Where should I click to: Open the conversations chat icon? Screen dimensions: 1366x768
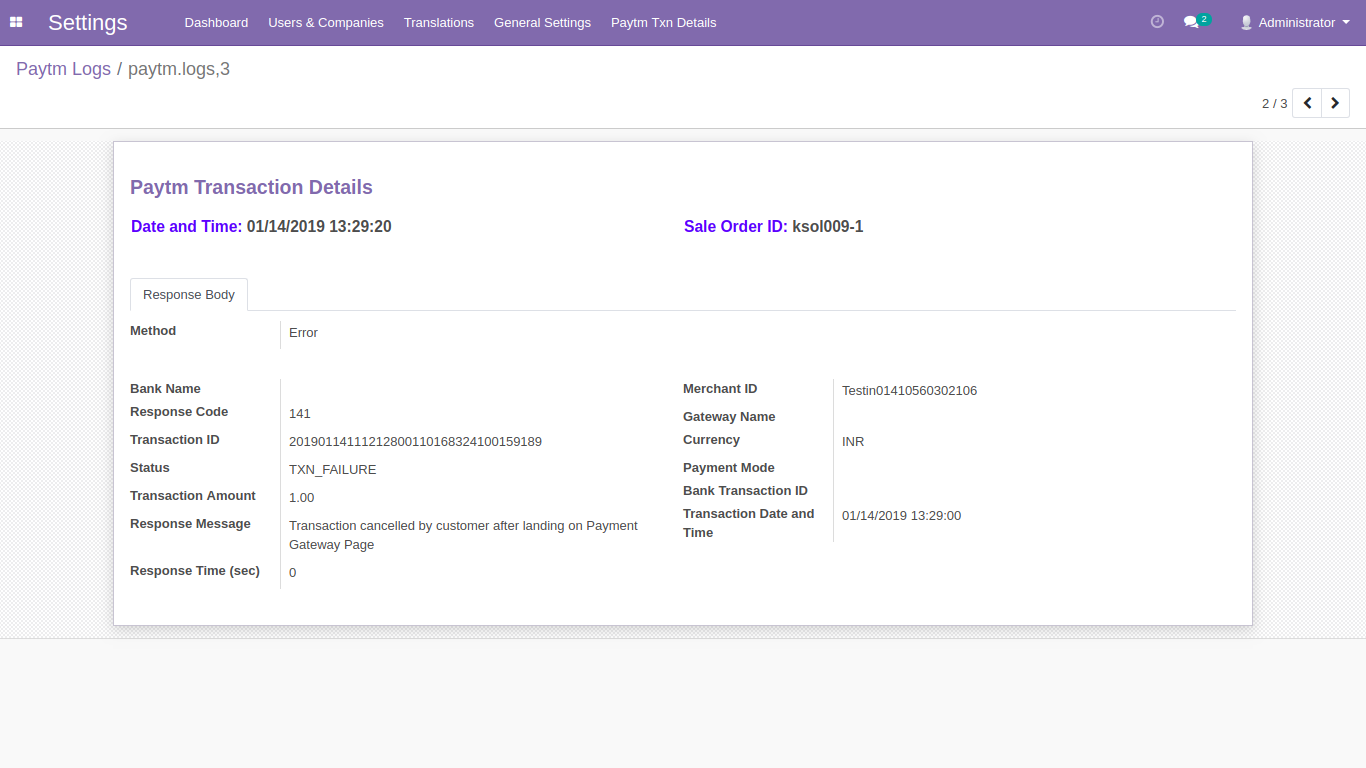click(x=1191, y=22)
